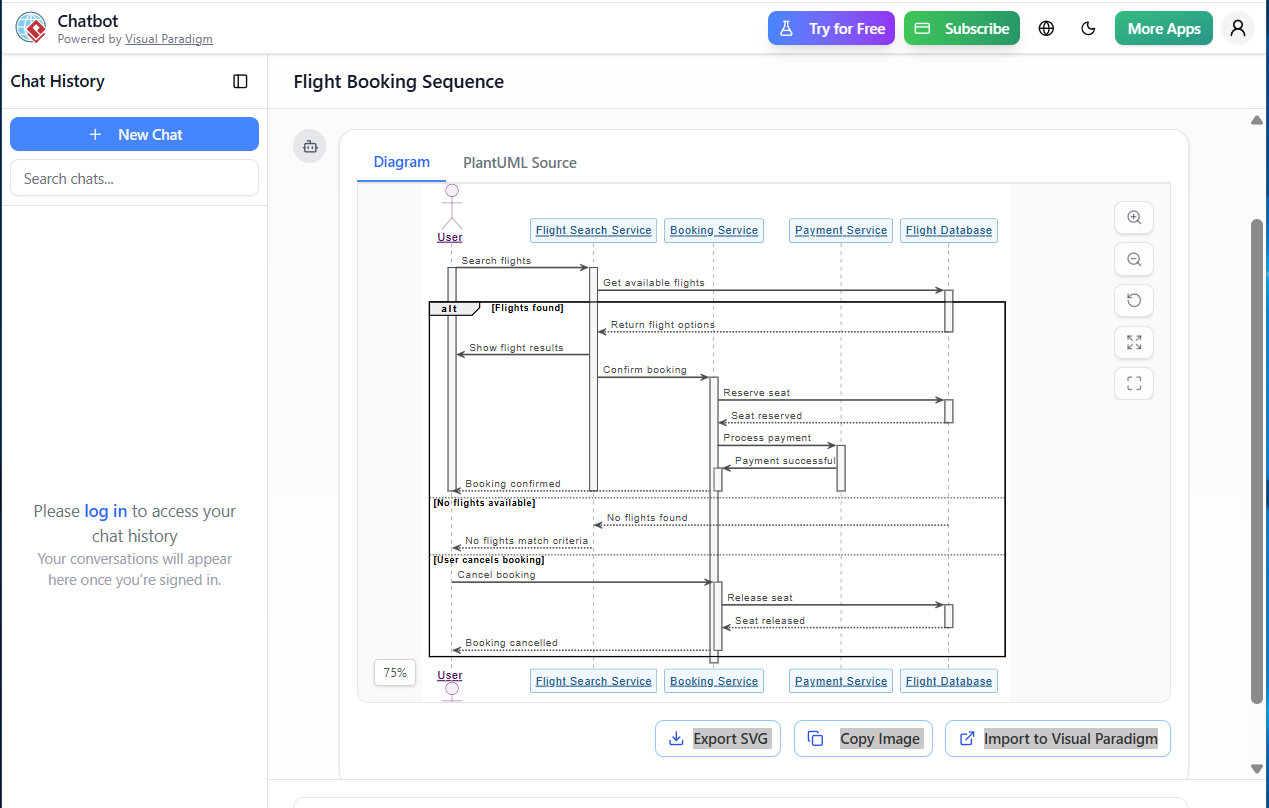Collapse the Chat History sidebar
This screenshot has height=808, width=1269.
pyautogui.click(x=240, y=81)
